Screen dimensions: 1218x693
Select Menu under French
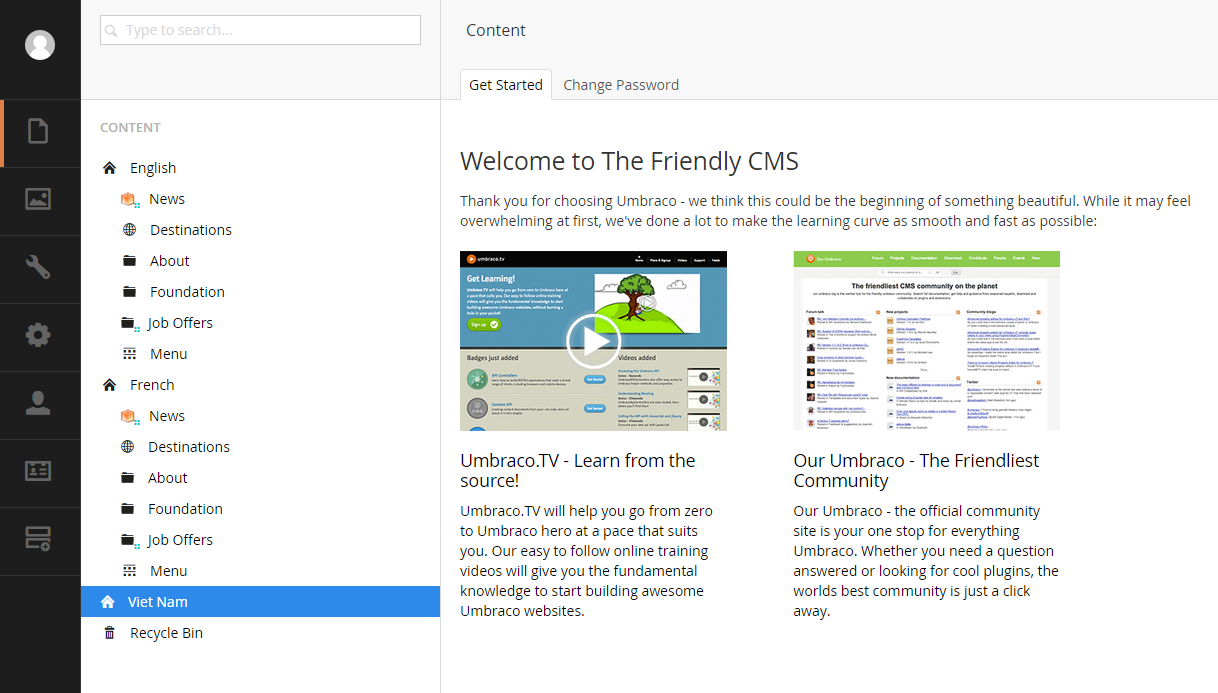(x=169, y=571)
